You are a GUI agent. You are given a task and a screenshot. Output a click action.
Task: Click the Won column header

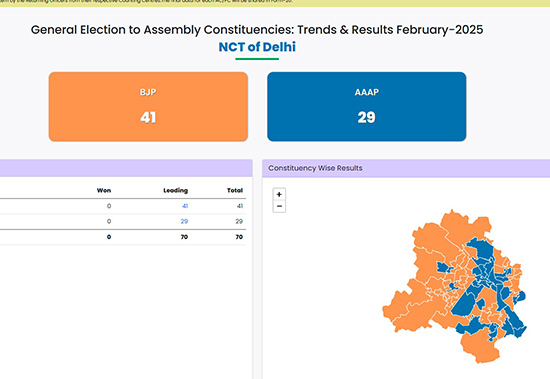tap(104, 190)
